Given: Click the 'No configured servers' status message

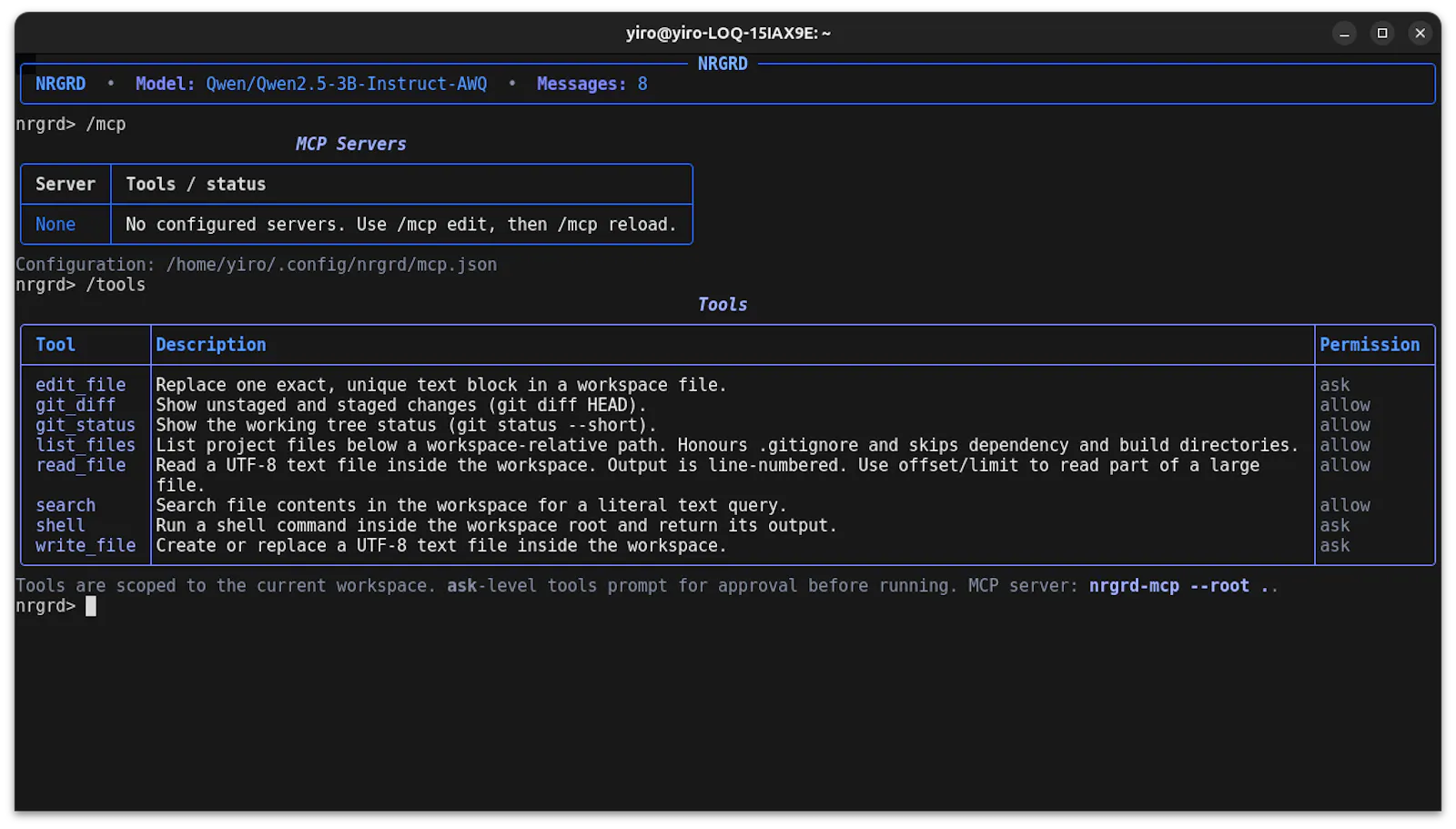Looking at the screenshot, I should tap(401, 224).
